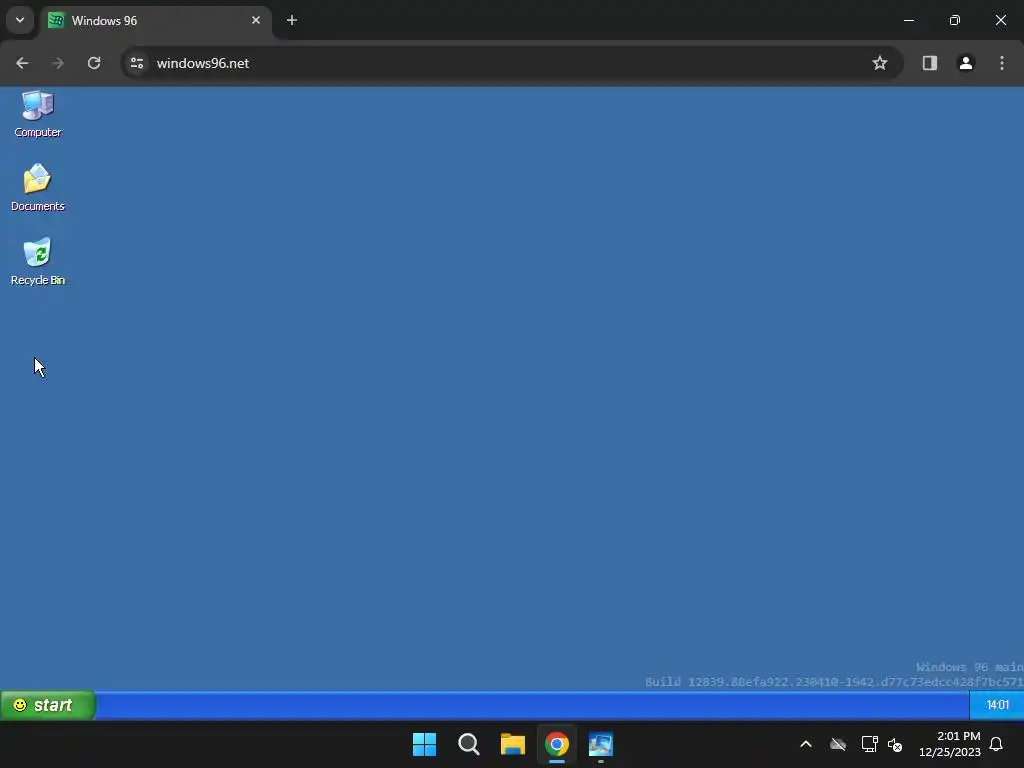Image resolution: width=1024 pixels, height=768 pixels.
Task: Open Windows taskbar search
Action: coord(469,744)
